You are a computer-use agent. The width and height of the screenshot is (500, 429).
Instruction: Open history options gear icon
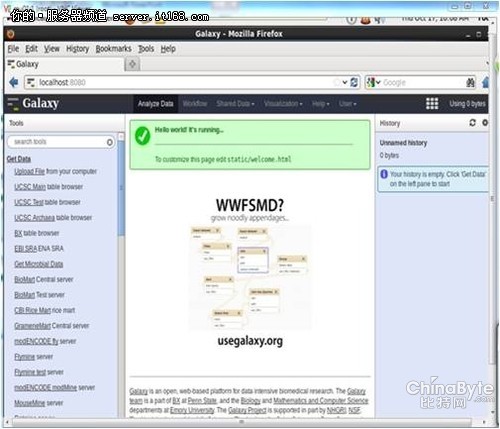coord(485,123)
